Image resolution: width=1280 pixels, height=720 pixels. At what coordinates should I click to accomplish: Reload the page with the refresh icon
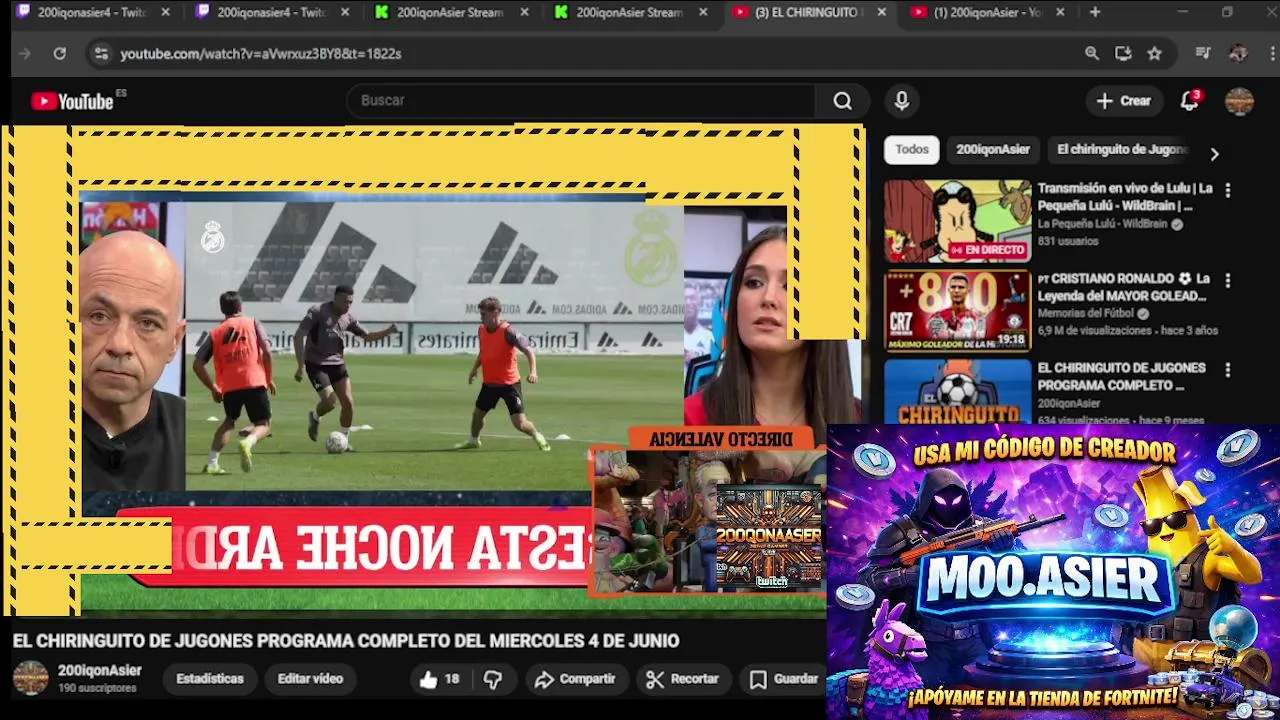point(60,53)
